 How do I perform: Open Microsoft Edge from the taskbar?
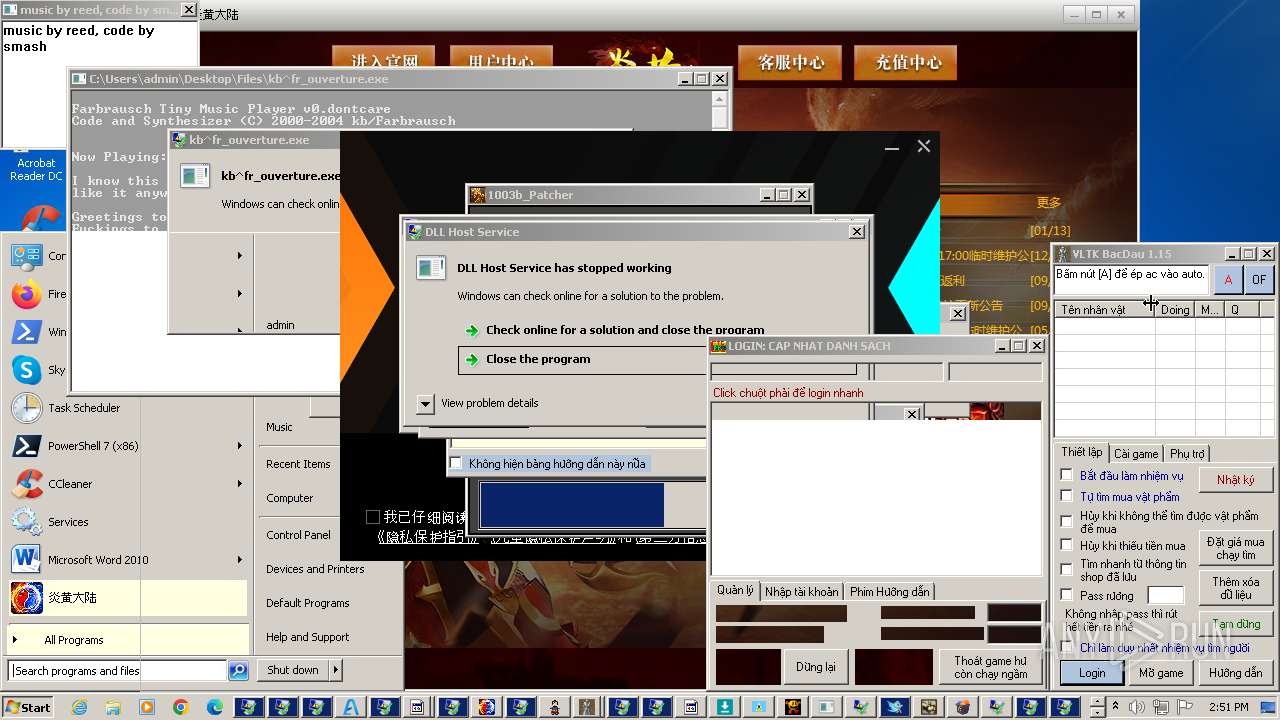[215, 707]
